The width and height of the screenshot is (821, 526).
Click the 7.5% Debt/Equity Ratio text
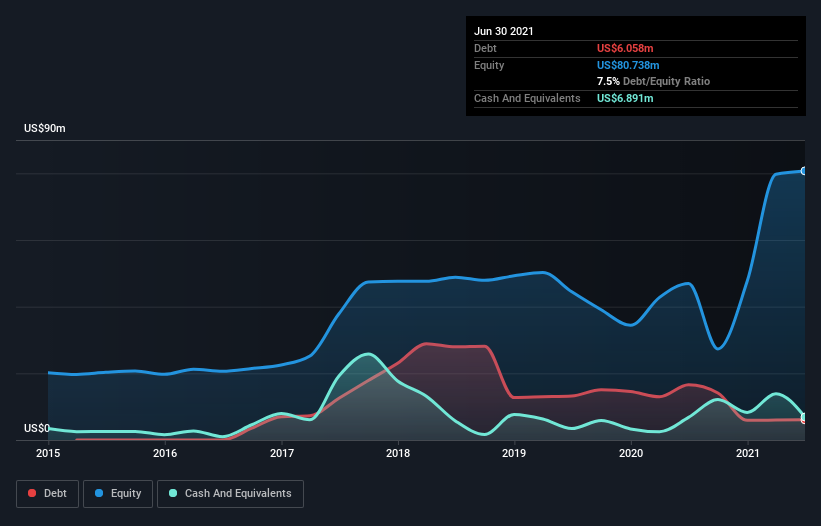(653, 82)
